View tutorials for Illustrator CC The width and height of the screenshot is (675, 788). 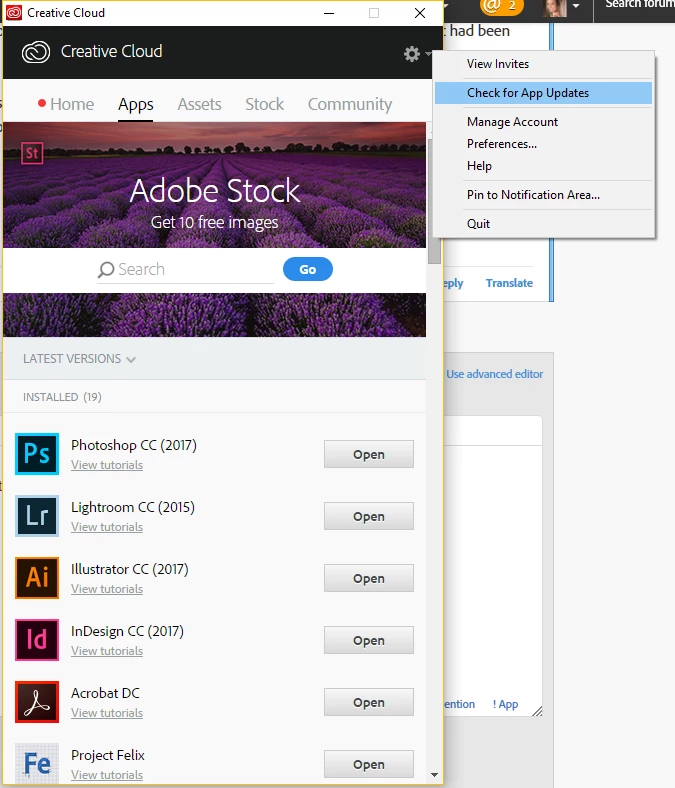coord(107,589)
